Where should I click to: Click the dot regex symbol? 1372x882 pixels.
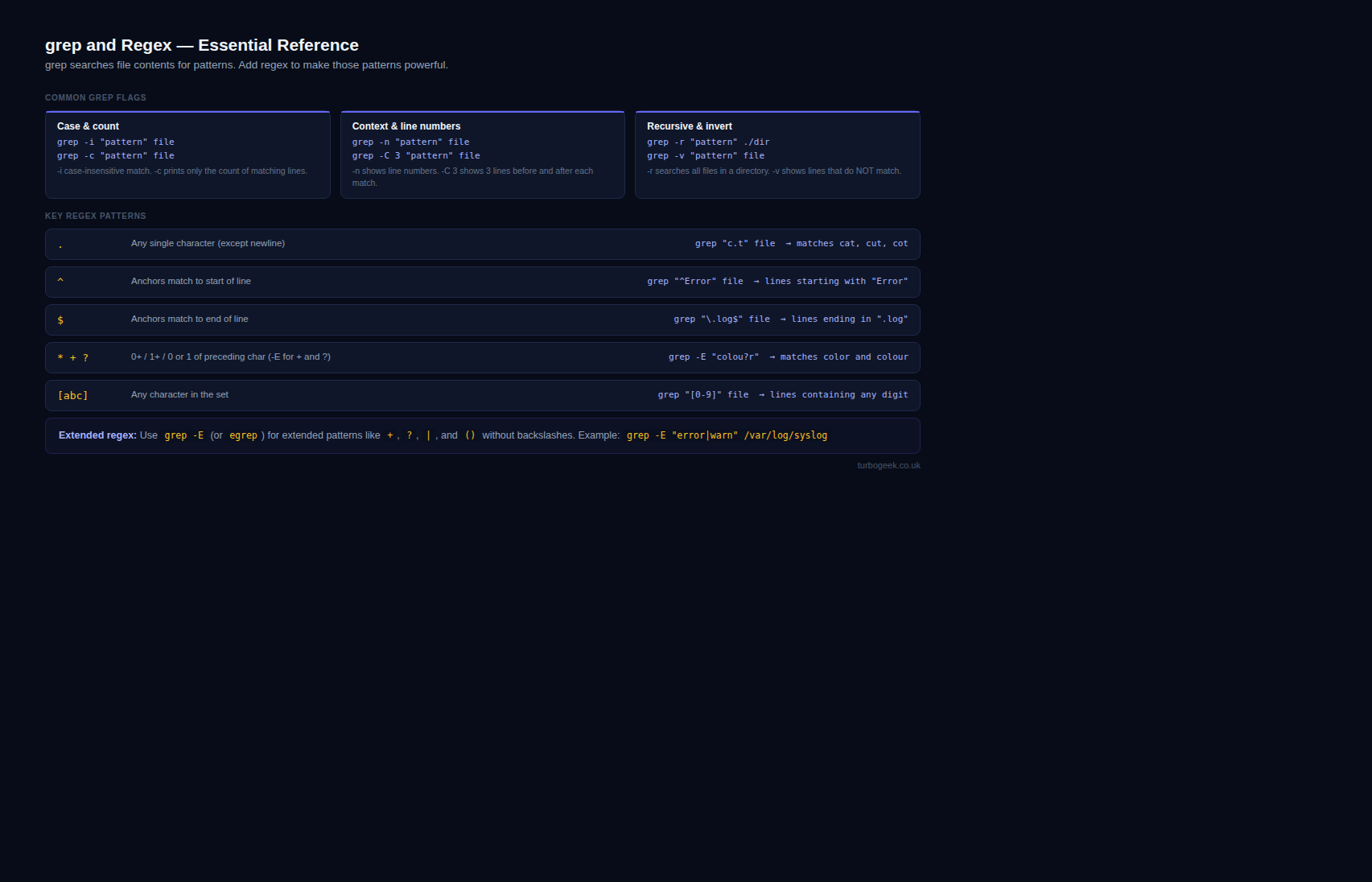60,245
